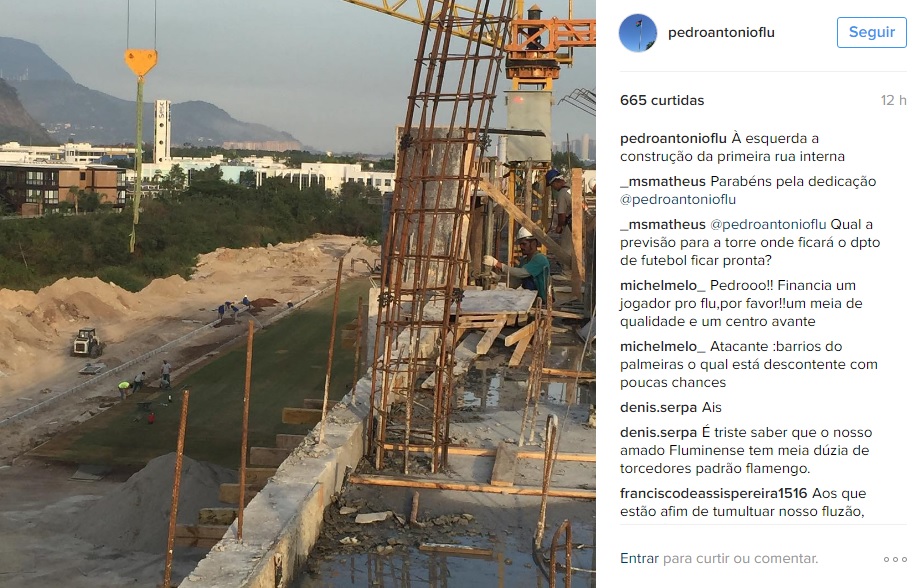Focus the curtir ou comentar comment field
Image resolution: width=914 pixels, height=588 pixels.
click(x=740, y=558)
